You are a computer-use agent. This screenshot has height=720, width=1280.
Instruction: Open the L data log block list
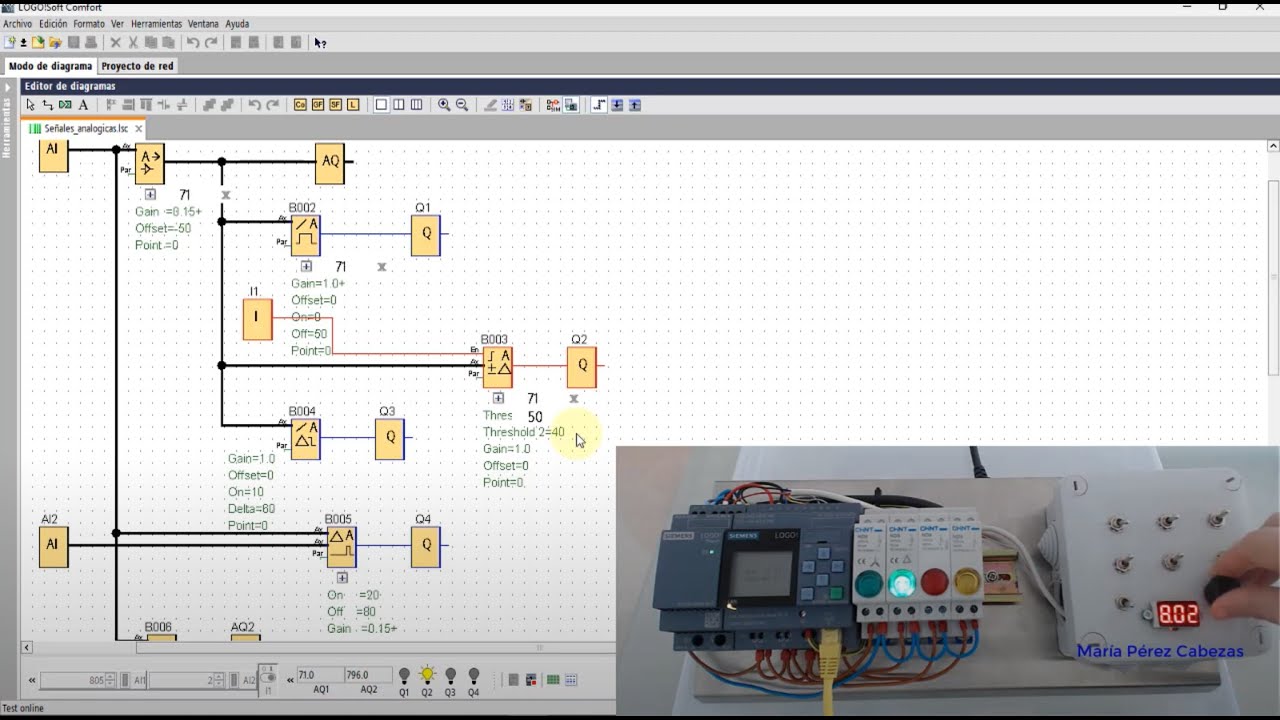353,104
